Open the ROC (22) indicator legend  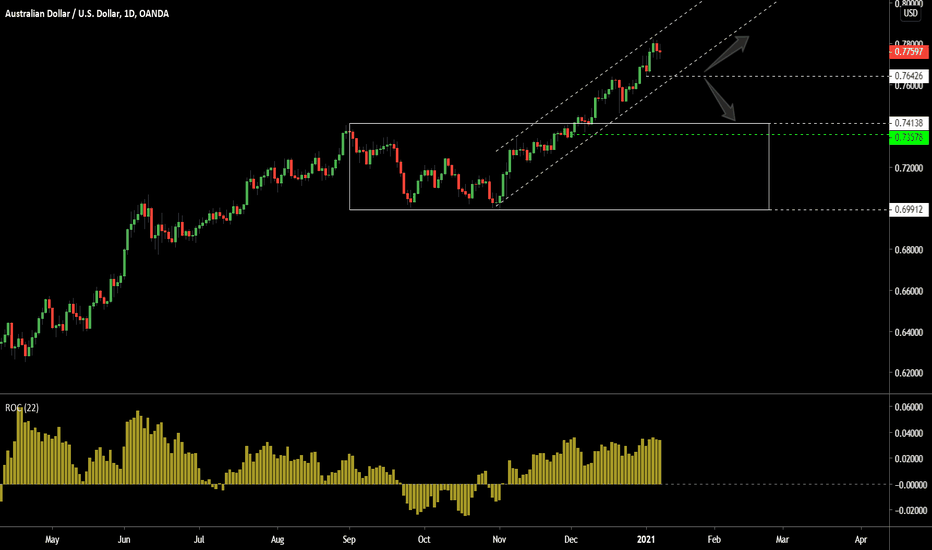pos(22,408)
